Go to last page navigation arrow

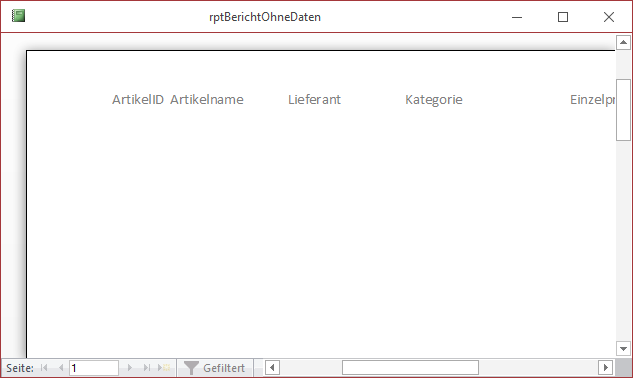[147, 368]
